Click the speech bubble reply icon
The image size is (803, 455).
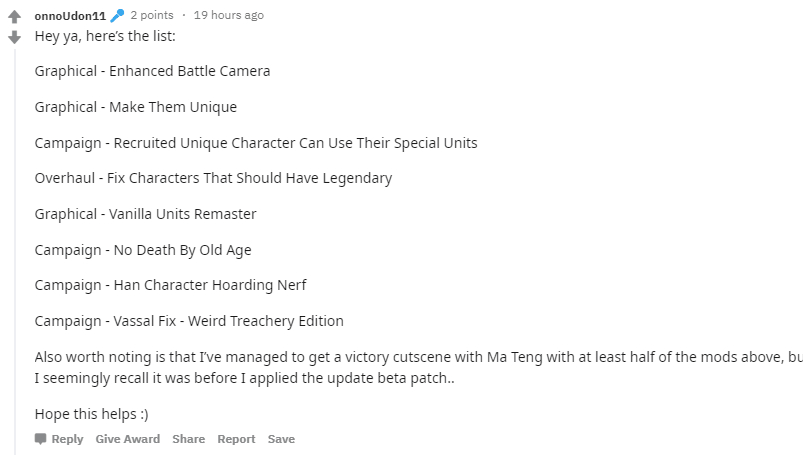coord(40,439)
